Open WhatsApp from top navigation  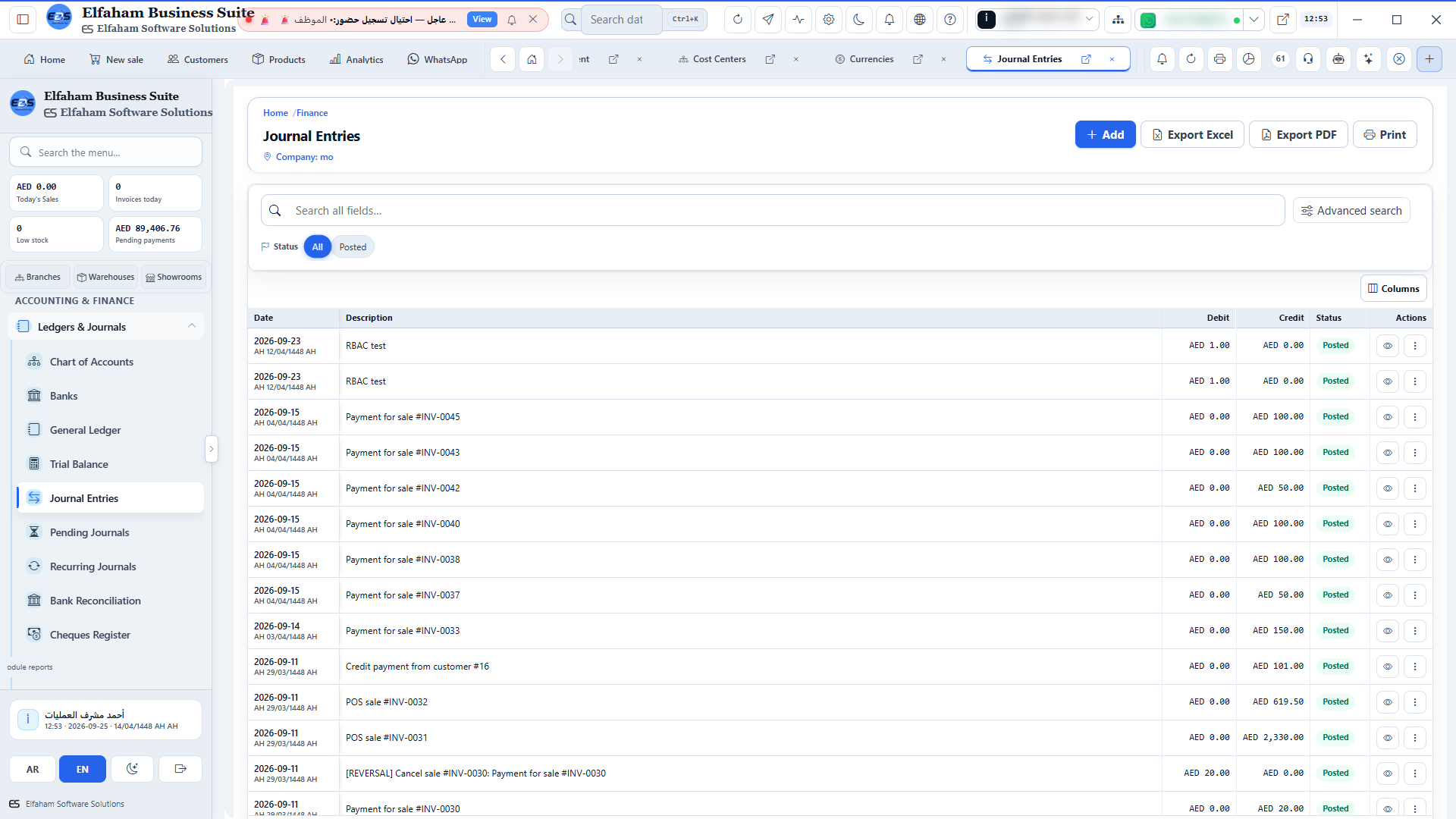(438, 59)
